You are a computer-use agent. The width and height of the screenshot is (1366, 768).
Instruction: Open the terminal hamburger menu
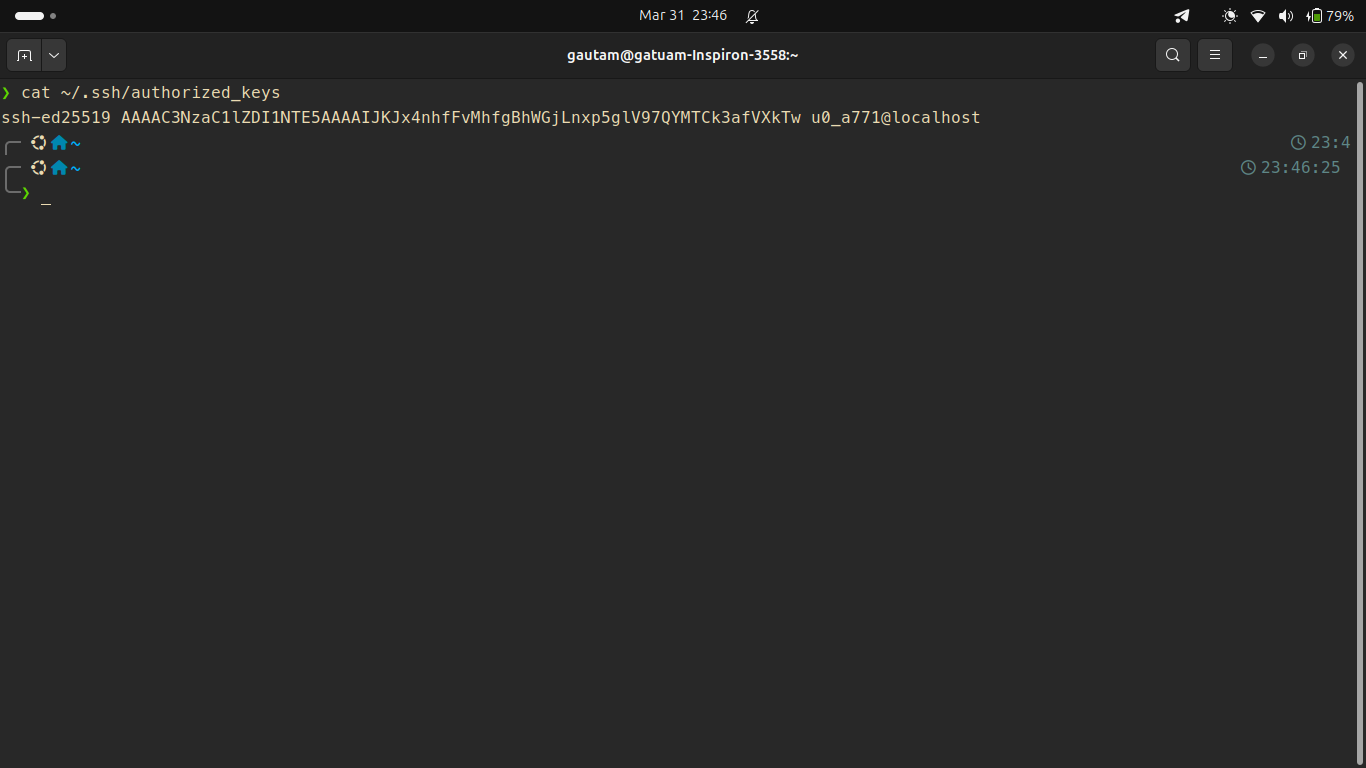pyautogui.click(x=1215, y=55)
